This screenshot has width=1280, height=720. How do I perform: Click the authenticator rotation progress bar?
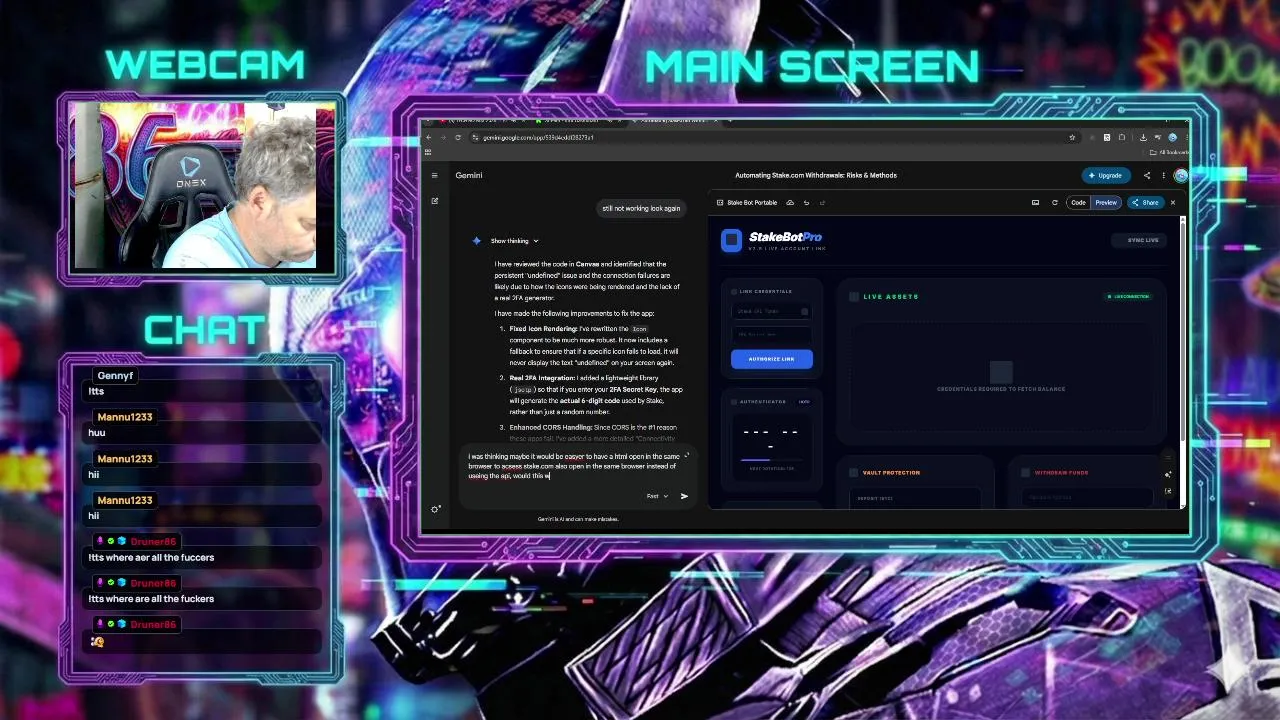[771, 460]
